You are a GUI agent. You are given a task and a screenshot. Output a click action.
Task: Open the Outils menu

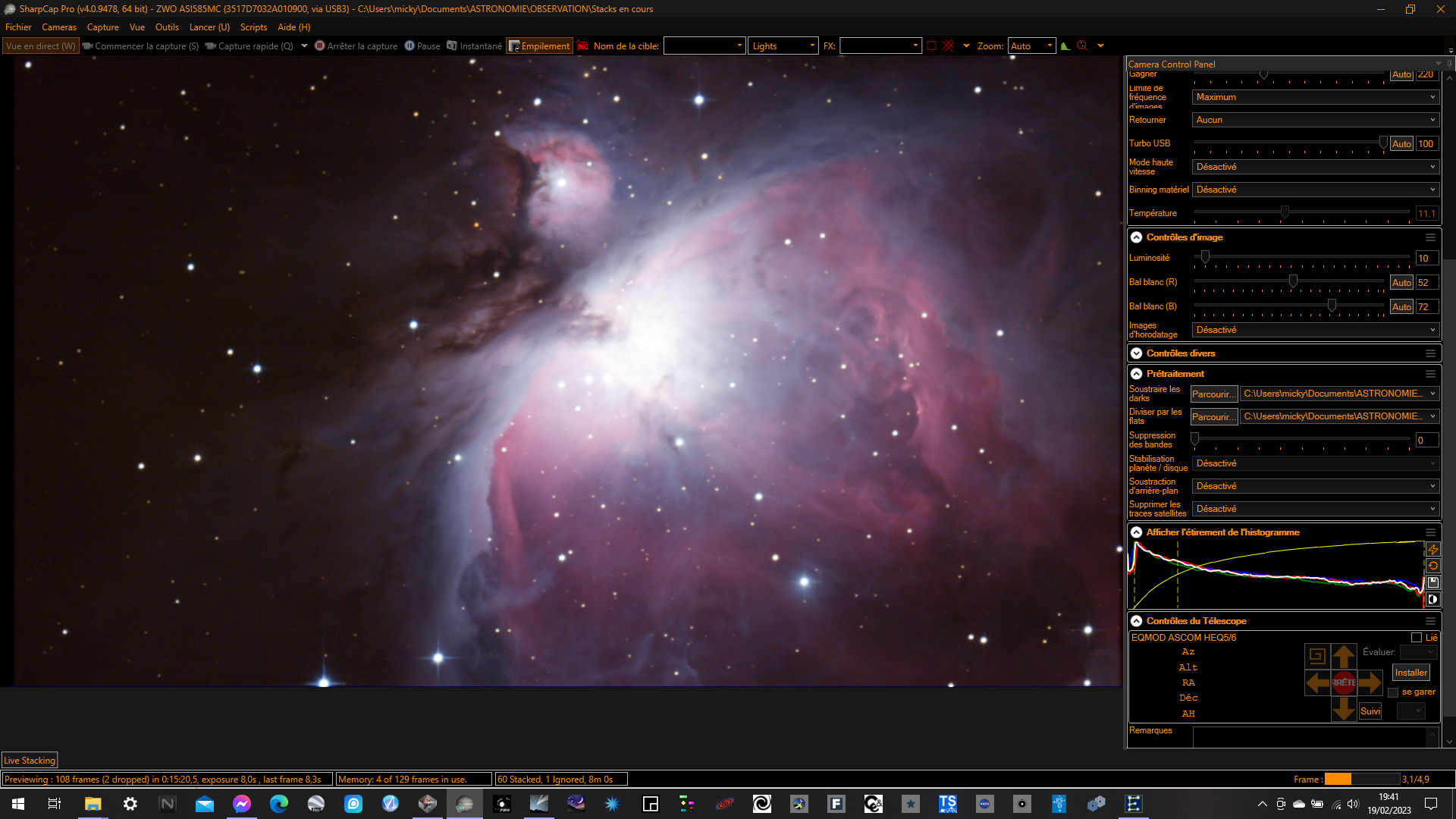click(x=167, y=27)
